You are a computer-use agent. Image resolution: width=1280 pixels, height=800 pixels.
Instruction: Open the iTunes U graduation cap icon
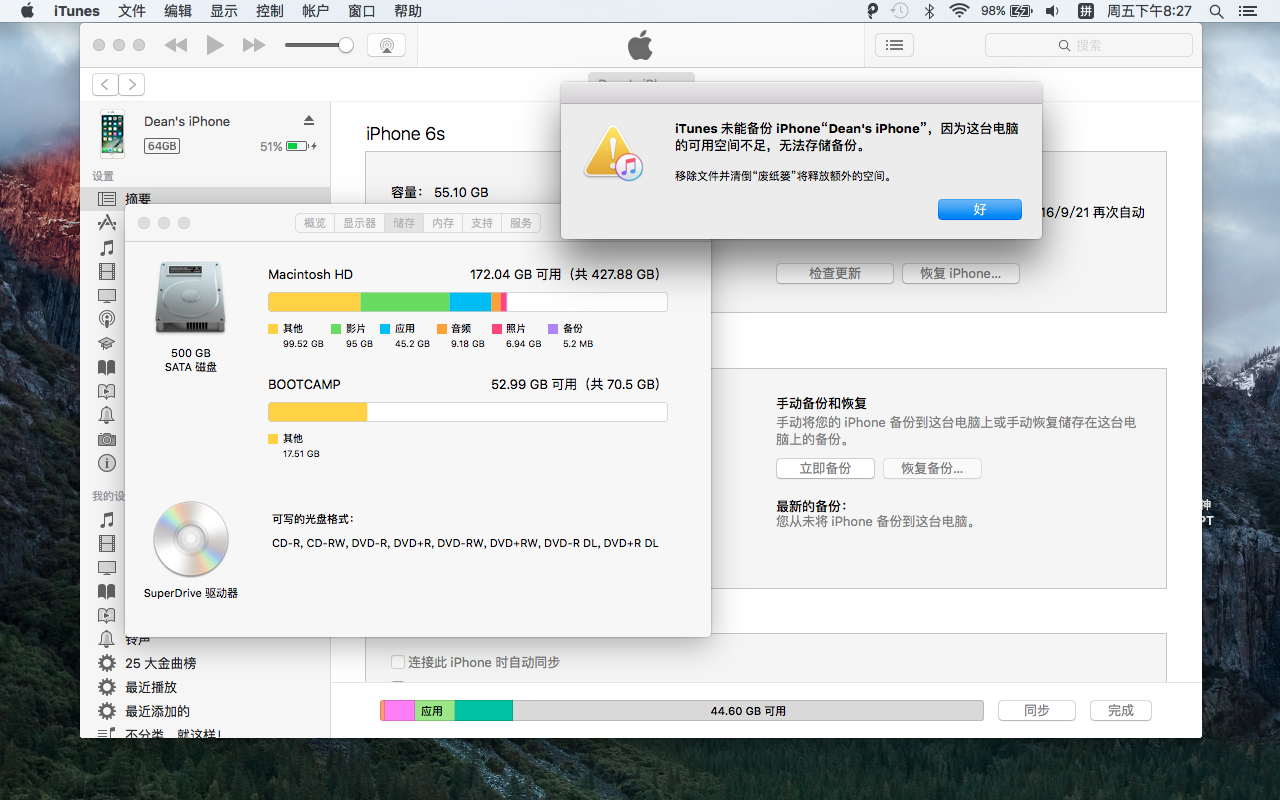coord(107,343)
